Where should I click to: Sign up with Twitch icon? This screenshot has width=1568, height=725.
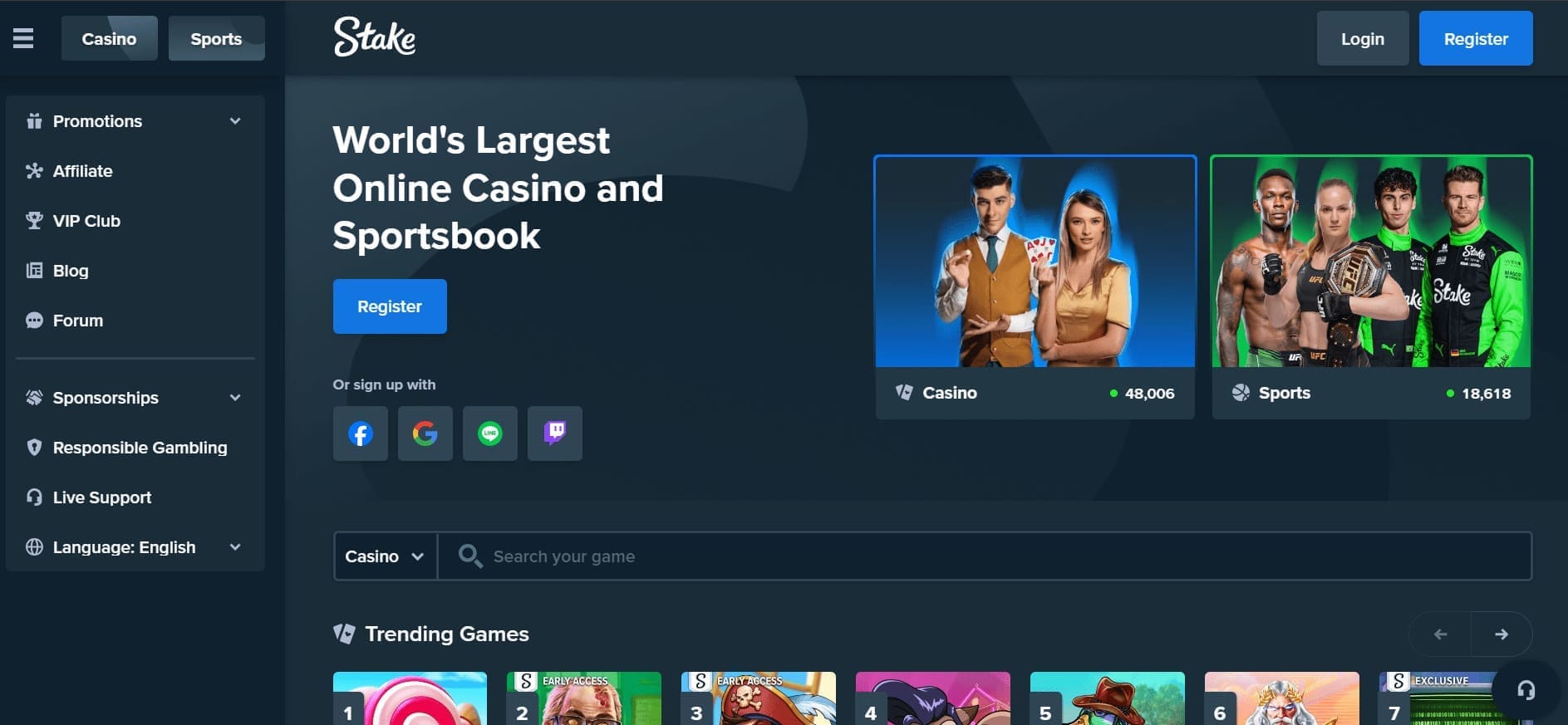(554, 434)
